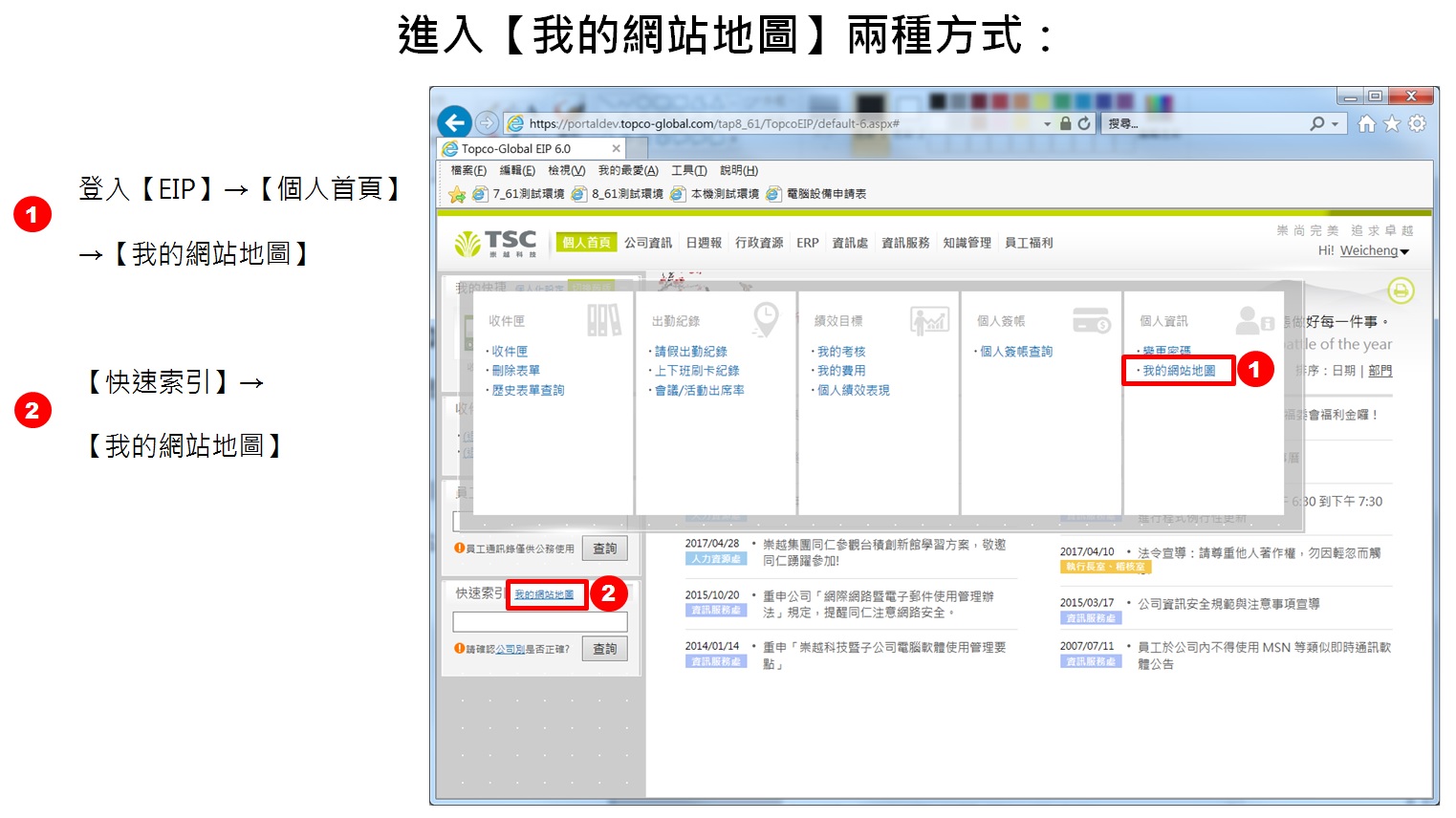The width and height of the screenshot is (1456, 818).
Task: Click the 查詢 button under 快速索引
Action: (x=604, y=649)
